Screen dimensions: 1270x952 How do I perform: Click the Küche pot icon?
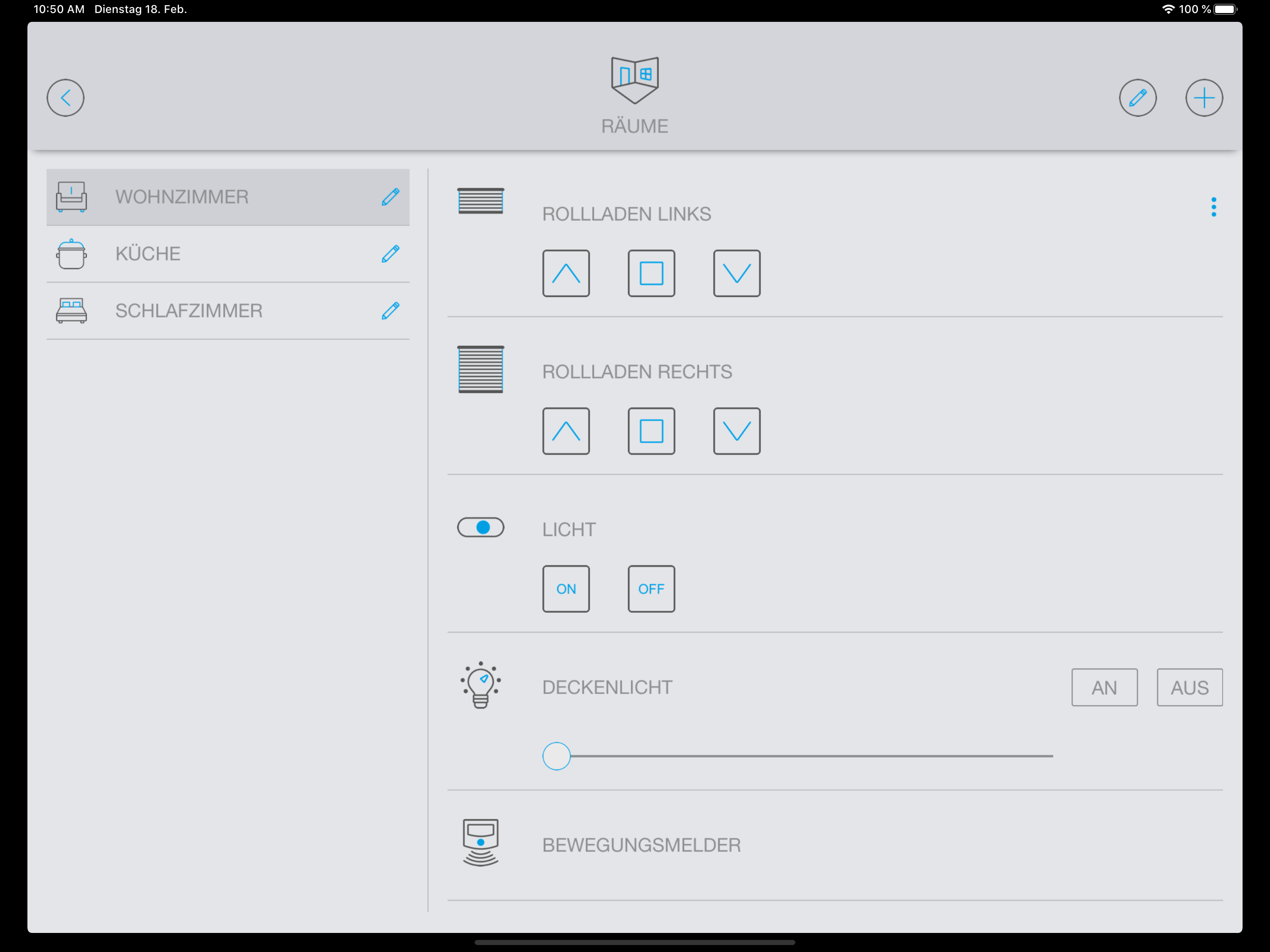click(x=71, y=254)
